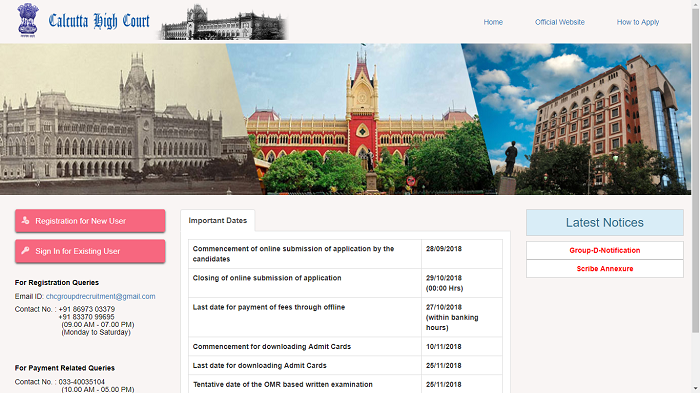This screenshot has height=393, width=700.
Task: Click the chcgroupdrecruitment@gmail.com email link
Action: (x=100, y=297)
